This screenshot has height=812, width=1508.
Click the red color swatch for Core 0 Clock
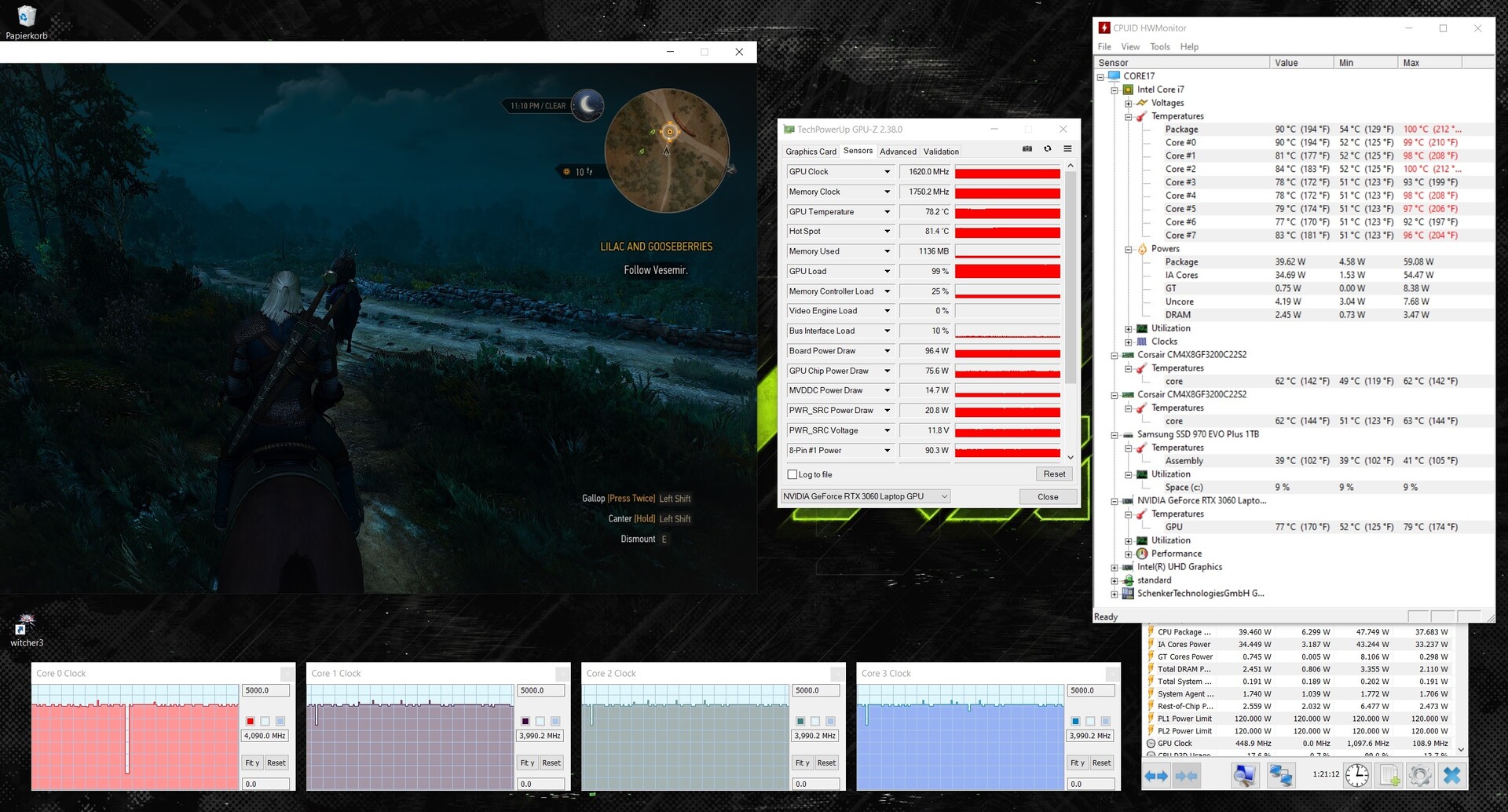(x=251, y=721)
